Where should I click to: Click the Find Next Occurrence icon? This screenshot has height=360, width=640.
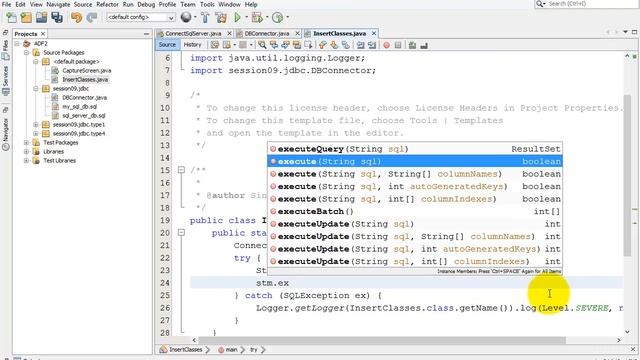pos(285,45)
